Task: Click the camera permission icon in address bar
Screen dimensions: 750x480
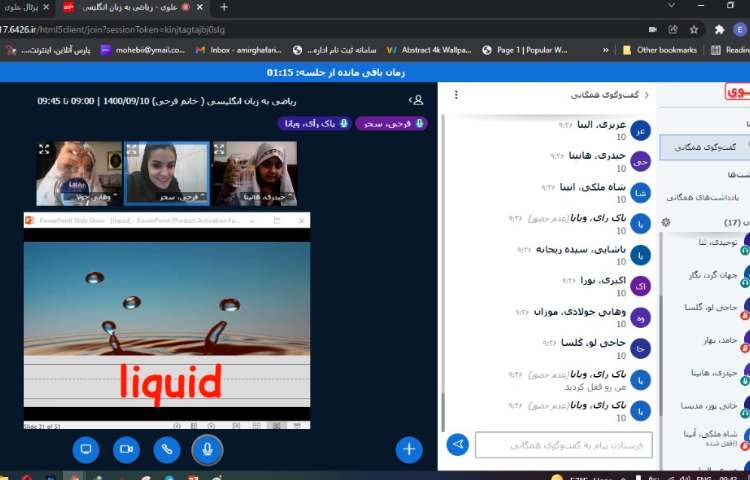Action: tap(653, 30)
